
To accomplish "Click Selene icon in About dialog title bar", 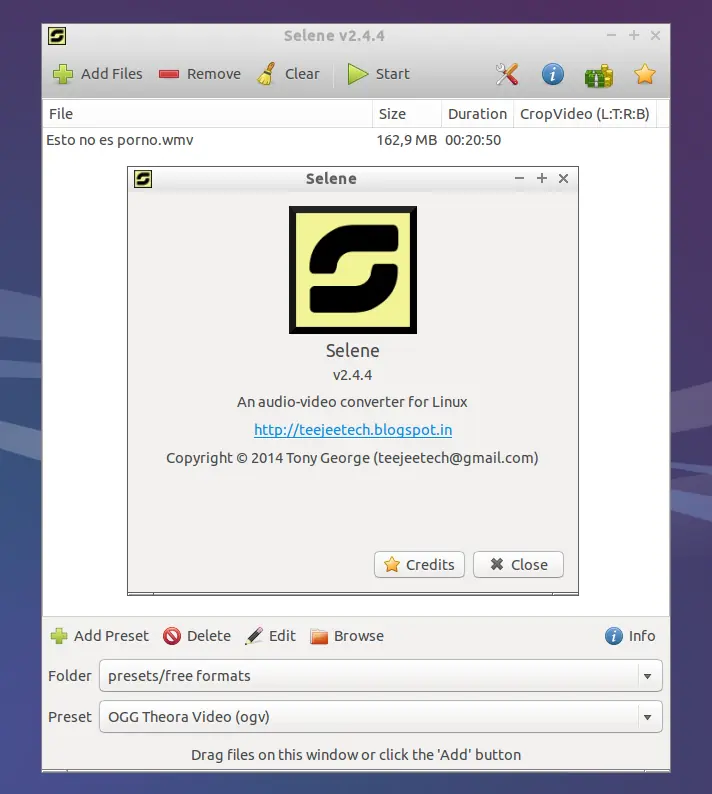I will tap(143, 179).
